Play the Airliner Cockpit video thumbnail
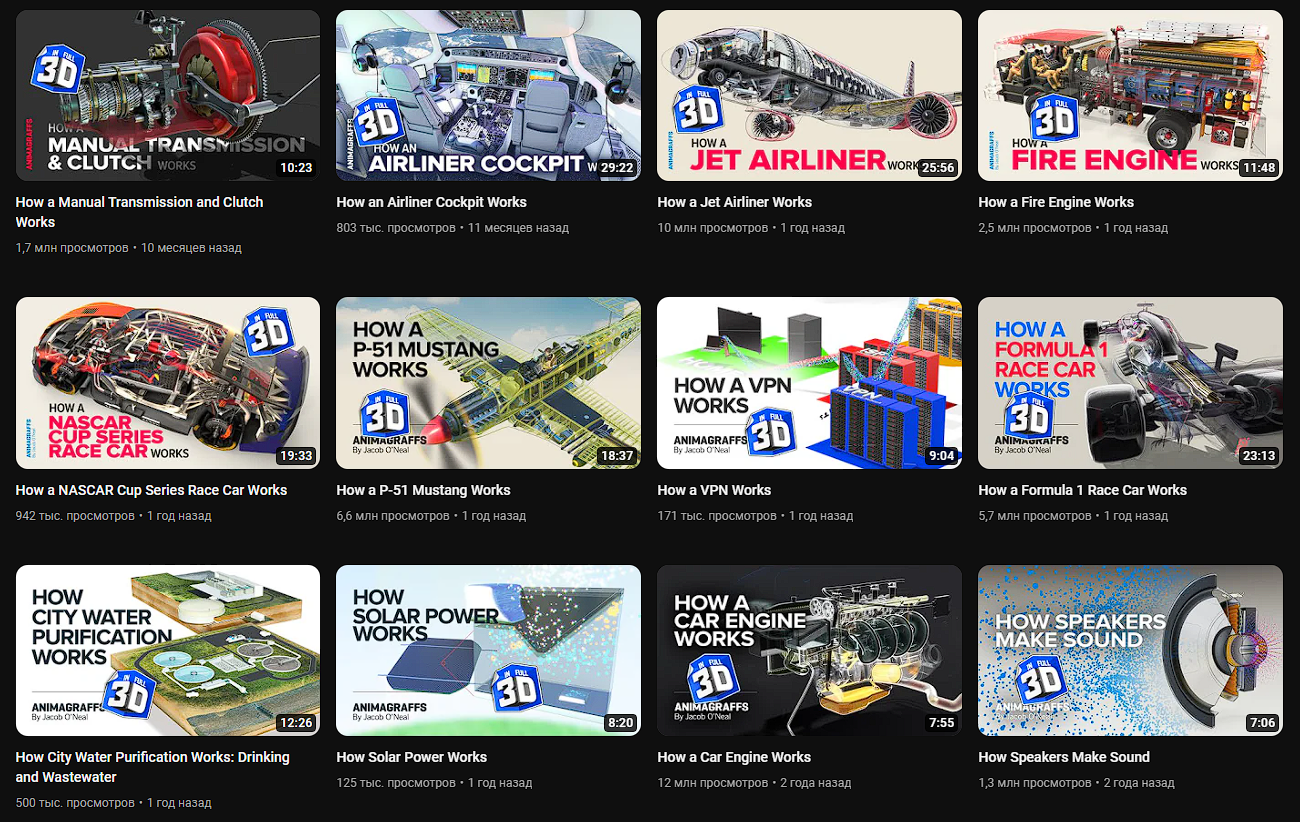The image size is (1300, 822). (489, 96)
